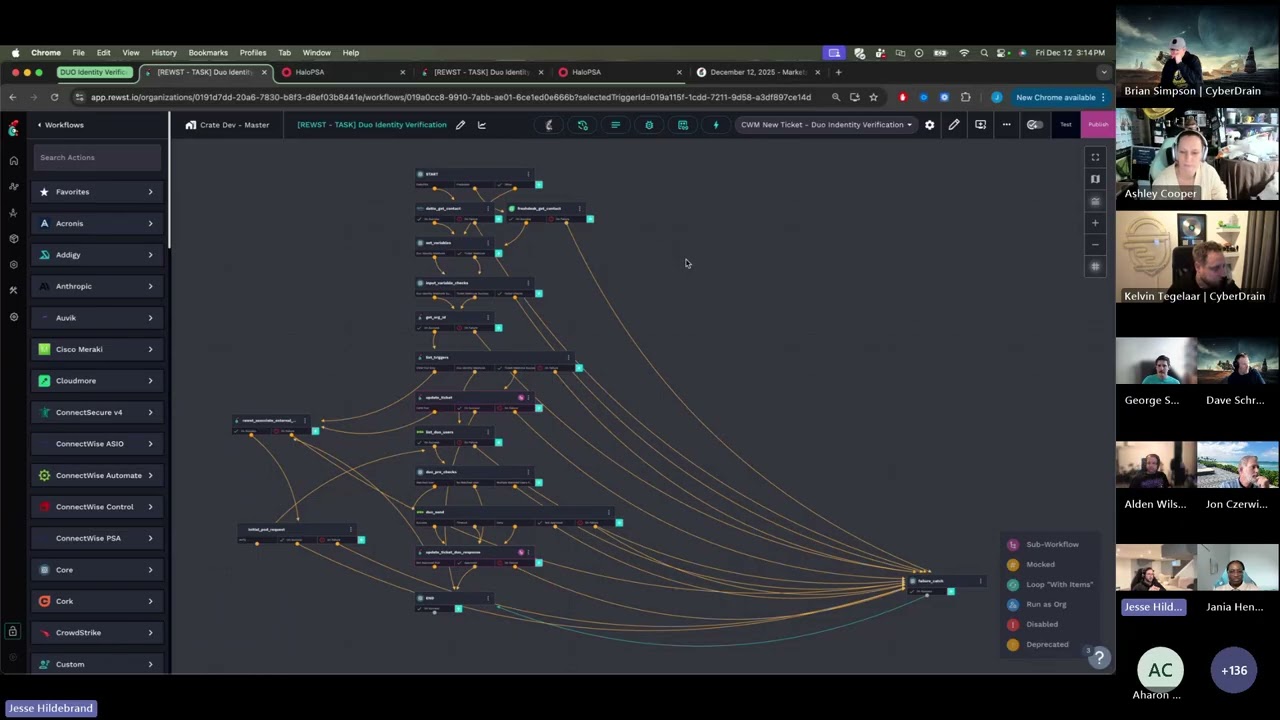Click the Search Actions field
The width and height of the screenshot is (1280, 720).
(x=97, y=157)
